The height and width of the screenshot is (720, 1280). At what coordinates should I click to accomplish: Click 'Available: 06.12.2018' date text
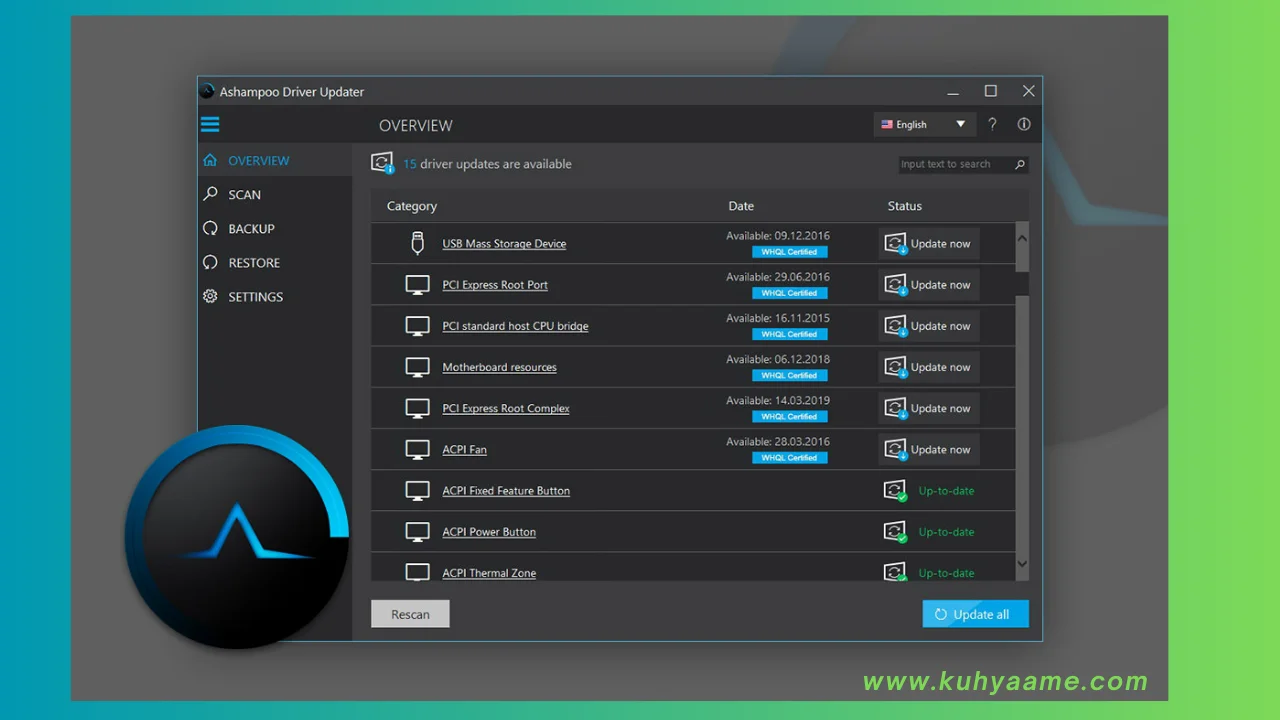pyautogui.click(x=778, y=359)
